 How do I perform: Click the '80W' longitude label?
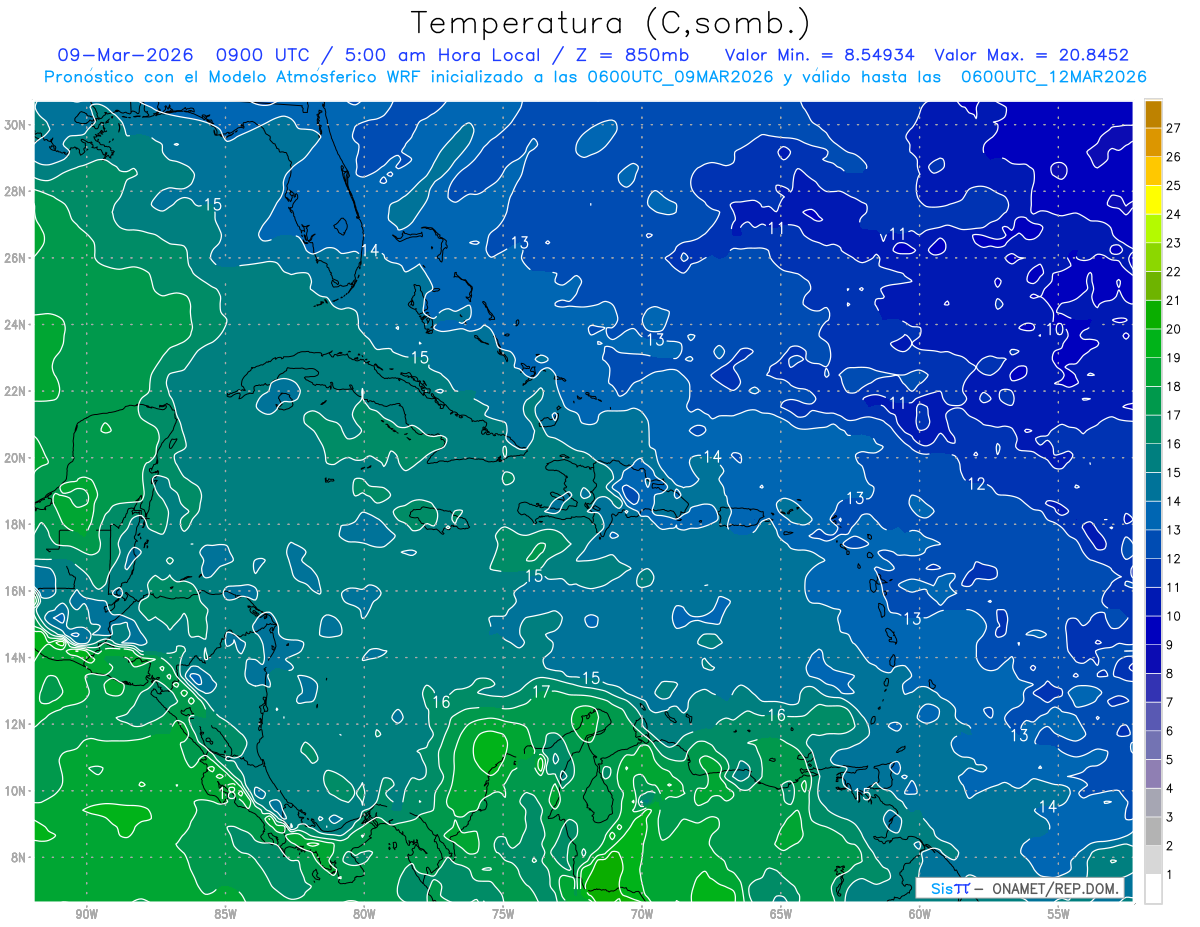(x=364, y=913)
